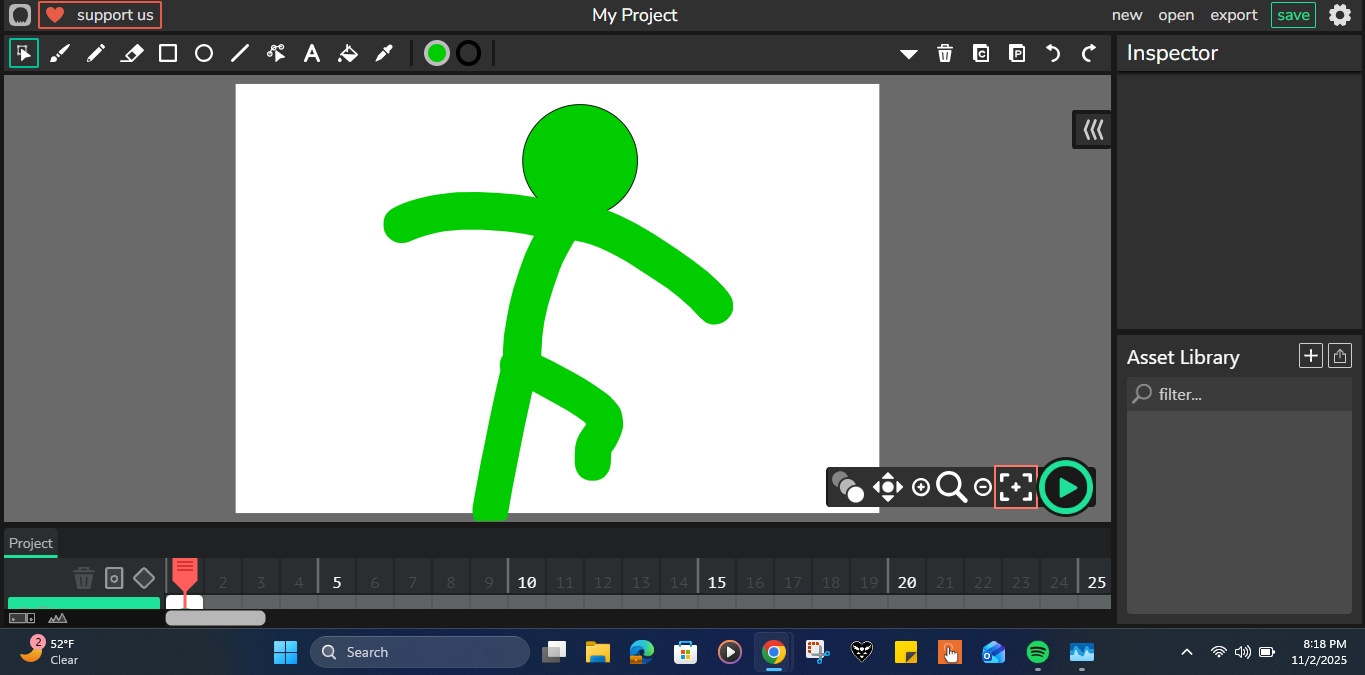Toggle onion skinning in canvas controls
1365x675 pixels.
point(848,487)
